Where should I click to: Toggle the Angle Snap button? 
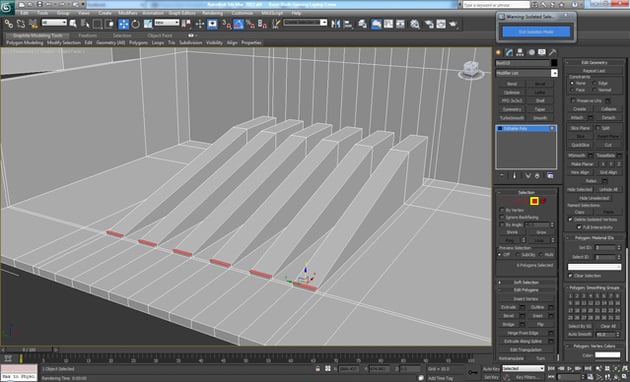(x=239, y=24)
